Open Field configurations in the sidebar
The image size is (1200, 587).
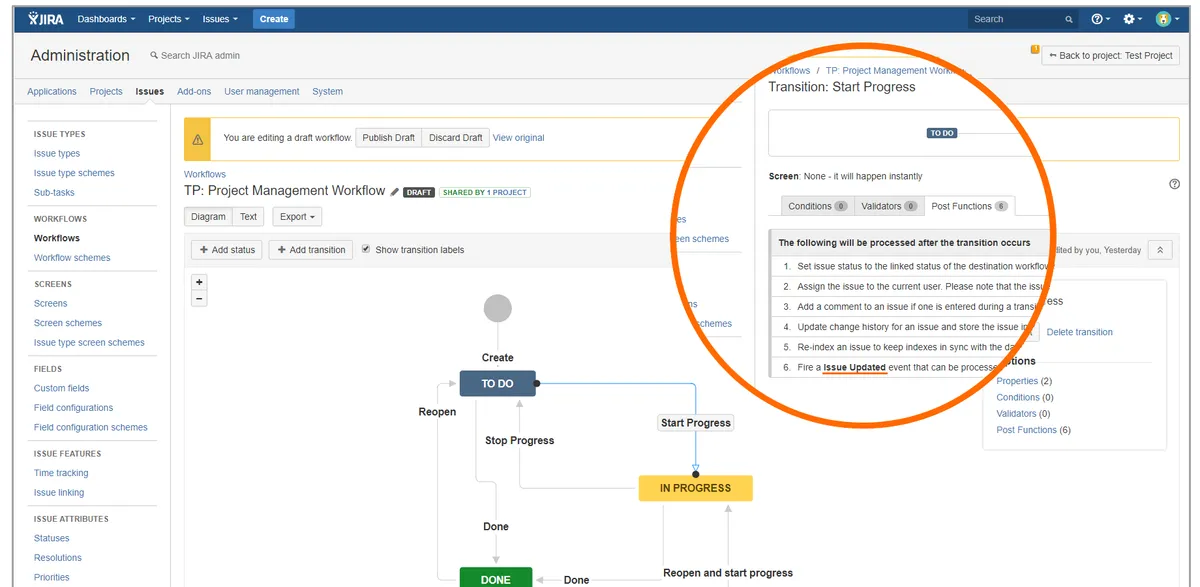(74, 408)
